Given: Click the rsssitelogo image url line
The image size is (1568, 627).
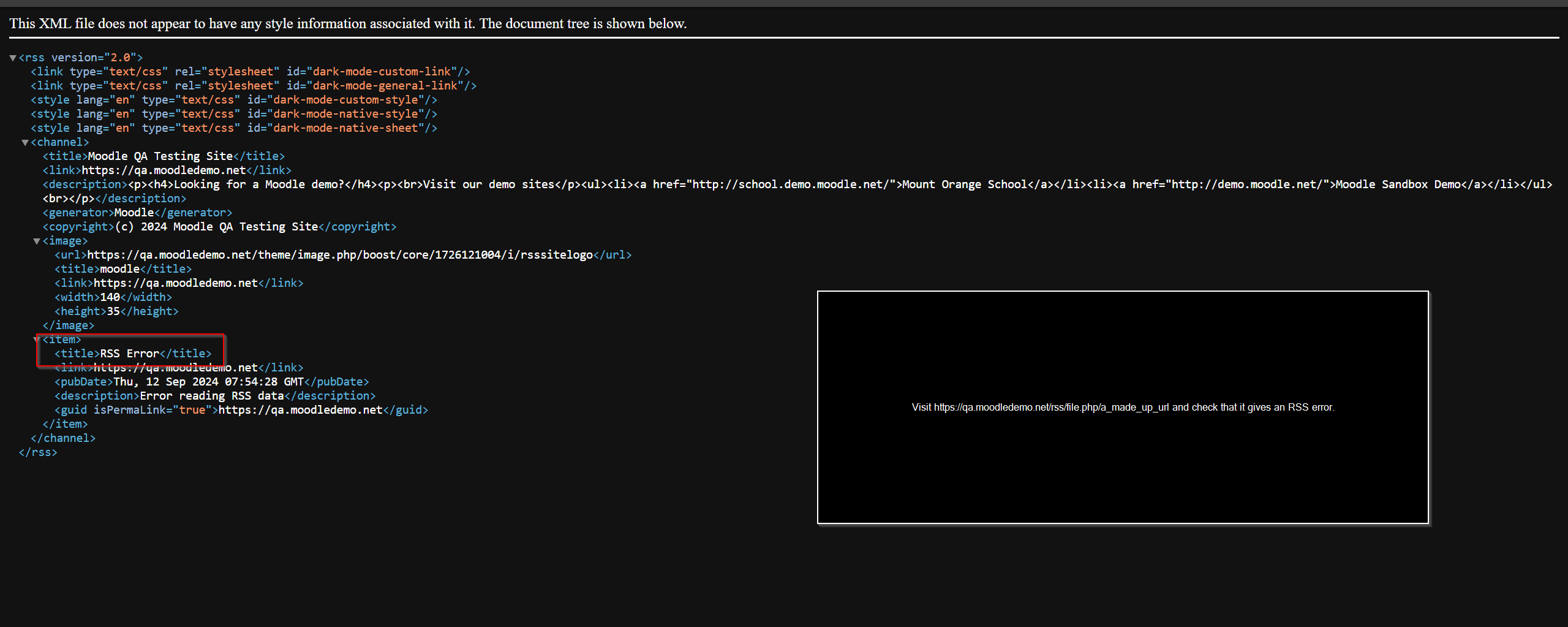Looking at the screenshot, I should (343, 255).
